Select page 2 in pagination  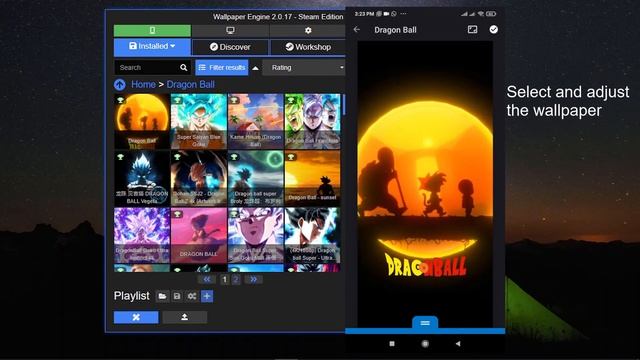pyautogui.click(x=236, y=280)
